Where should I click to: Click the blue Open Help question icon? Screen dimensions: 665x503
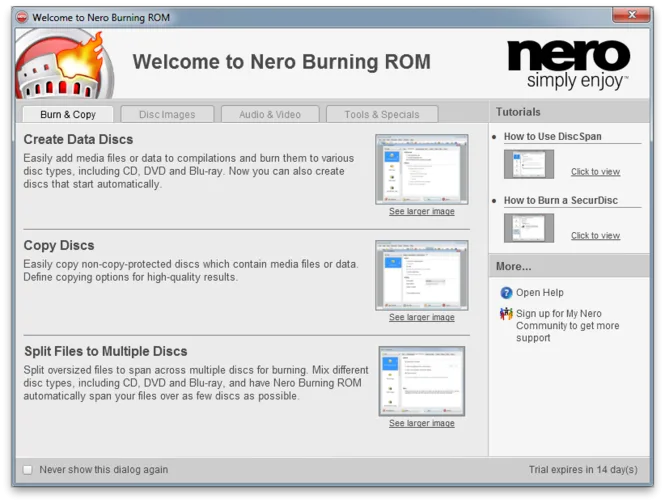506,293
